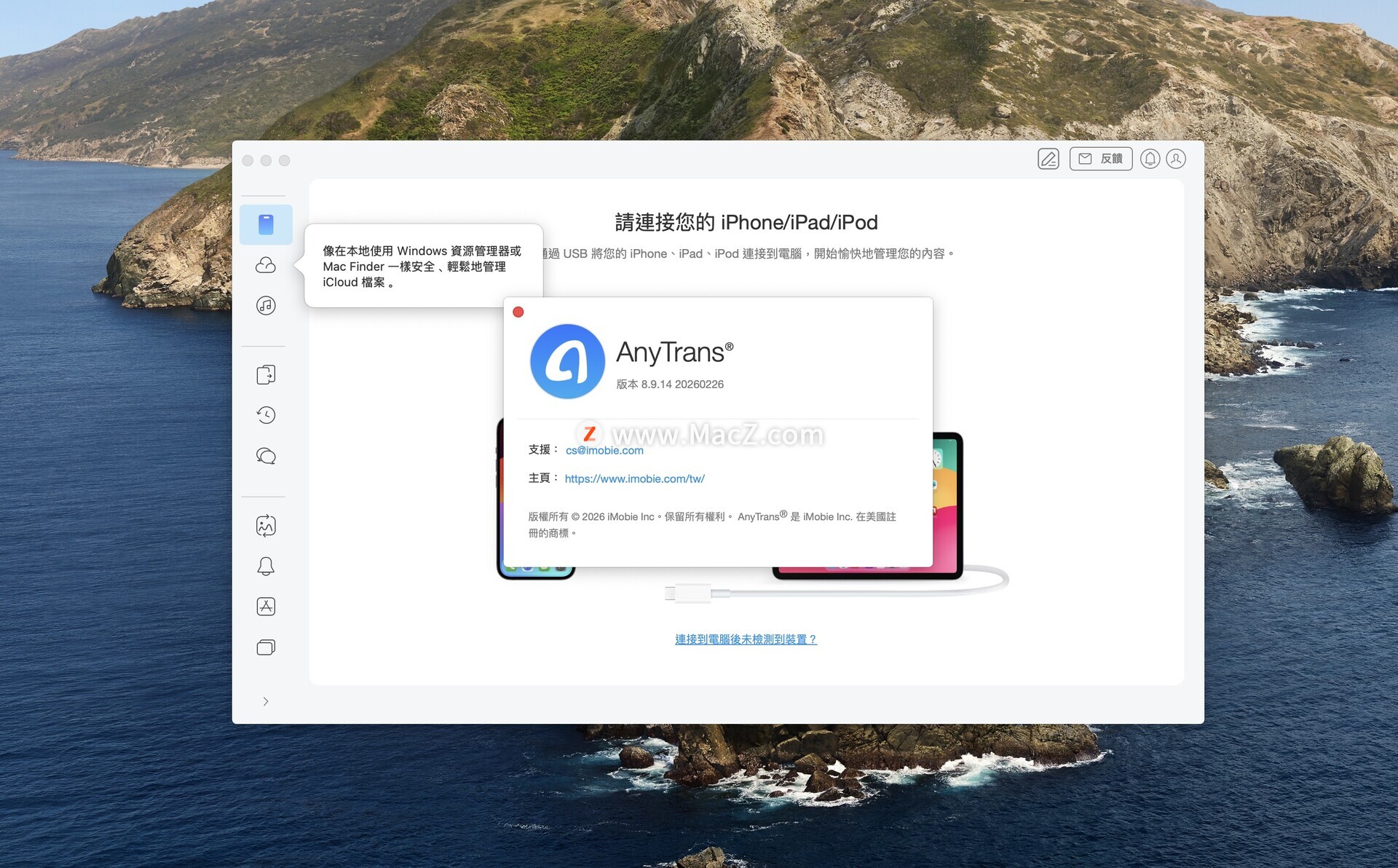Select the HEIC Converter image icon

[x=266, y=526]
